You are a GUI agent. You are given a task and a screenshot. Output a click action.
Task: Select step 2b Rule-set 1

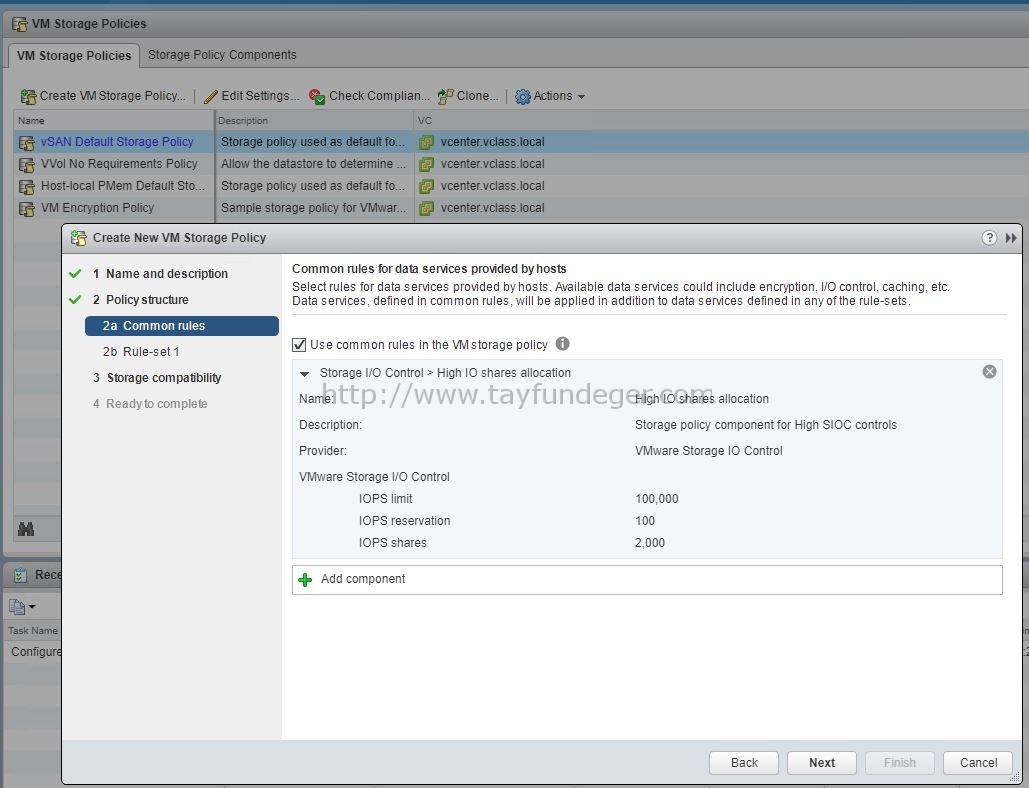point(141,352)
